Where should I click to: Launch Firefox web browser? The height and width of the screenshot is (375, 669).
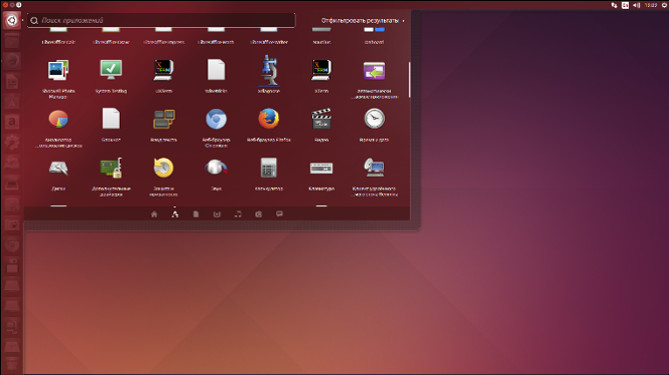pyautogui.click(x=269, y=119)
